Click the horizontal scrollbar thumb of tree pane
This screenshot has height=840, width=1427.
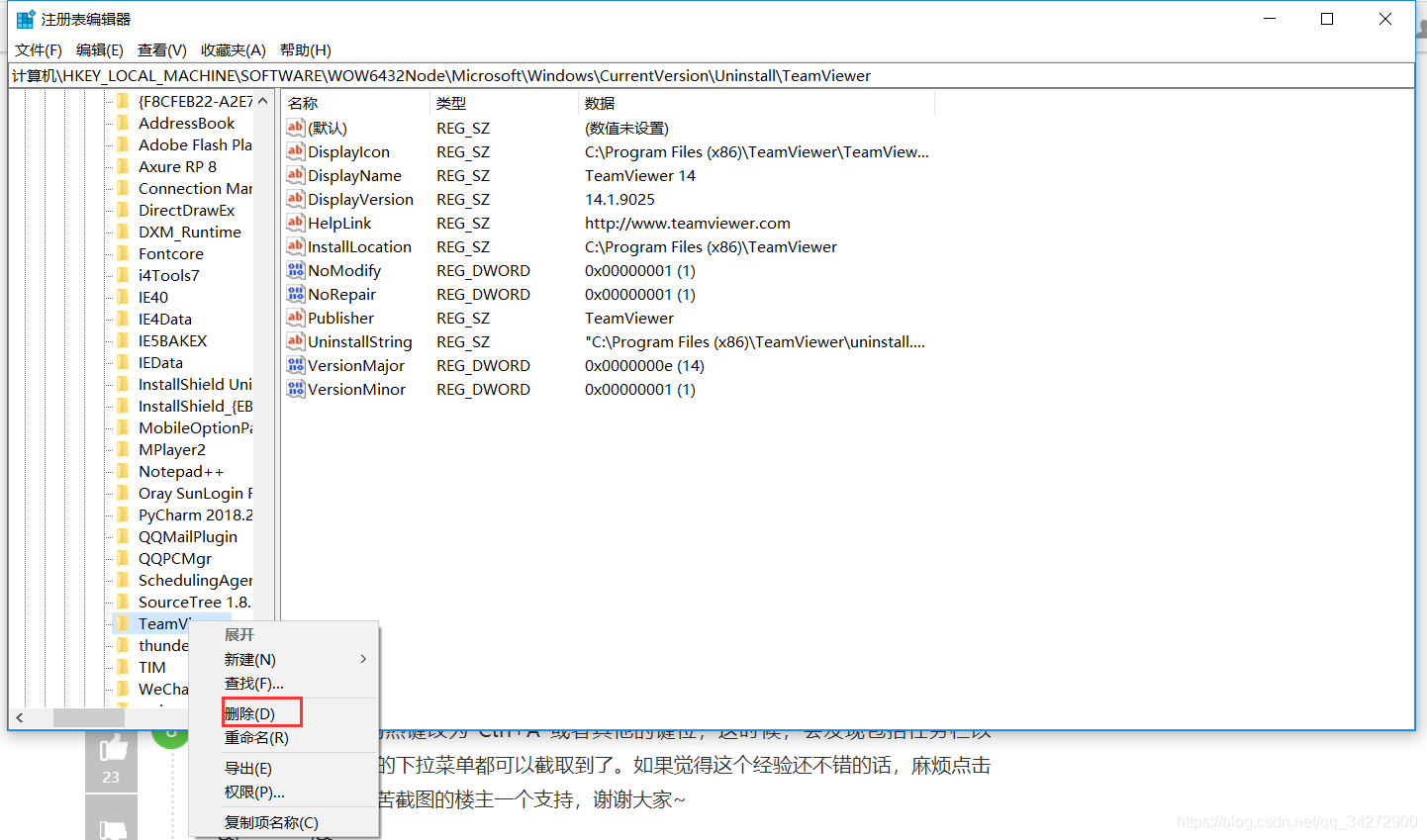(x=89, y=717)
